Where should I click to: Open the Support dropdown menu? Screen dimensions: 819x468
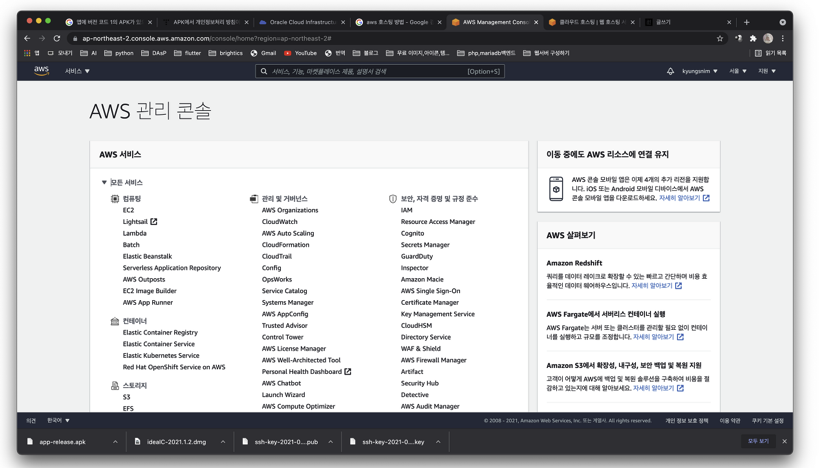coord(767,71)
